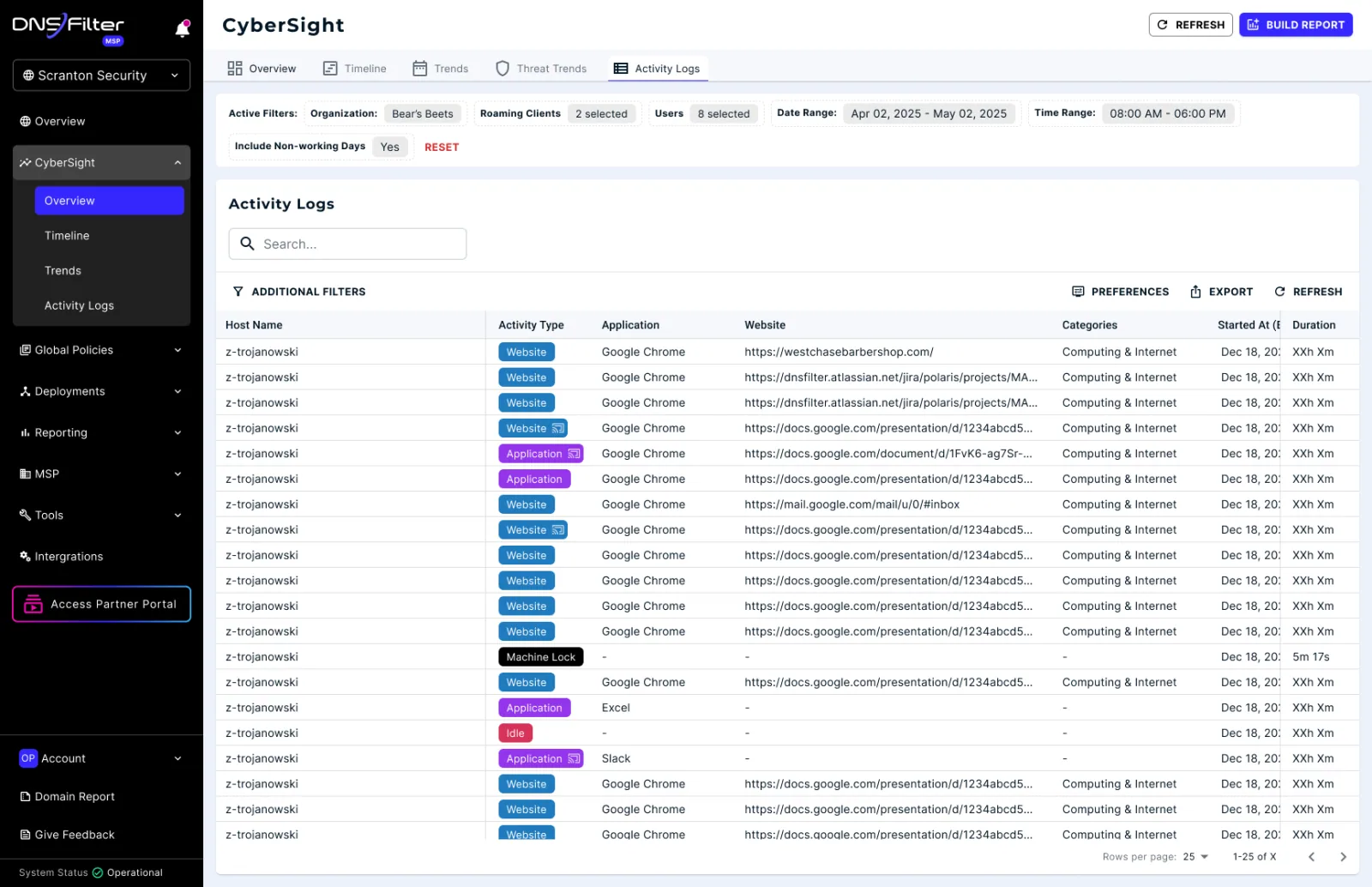Click the Additional Filters funnel icon

pyautogui.click(x=238, y=292)
